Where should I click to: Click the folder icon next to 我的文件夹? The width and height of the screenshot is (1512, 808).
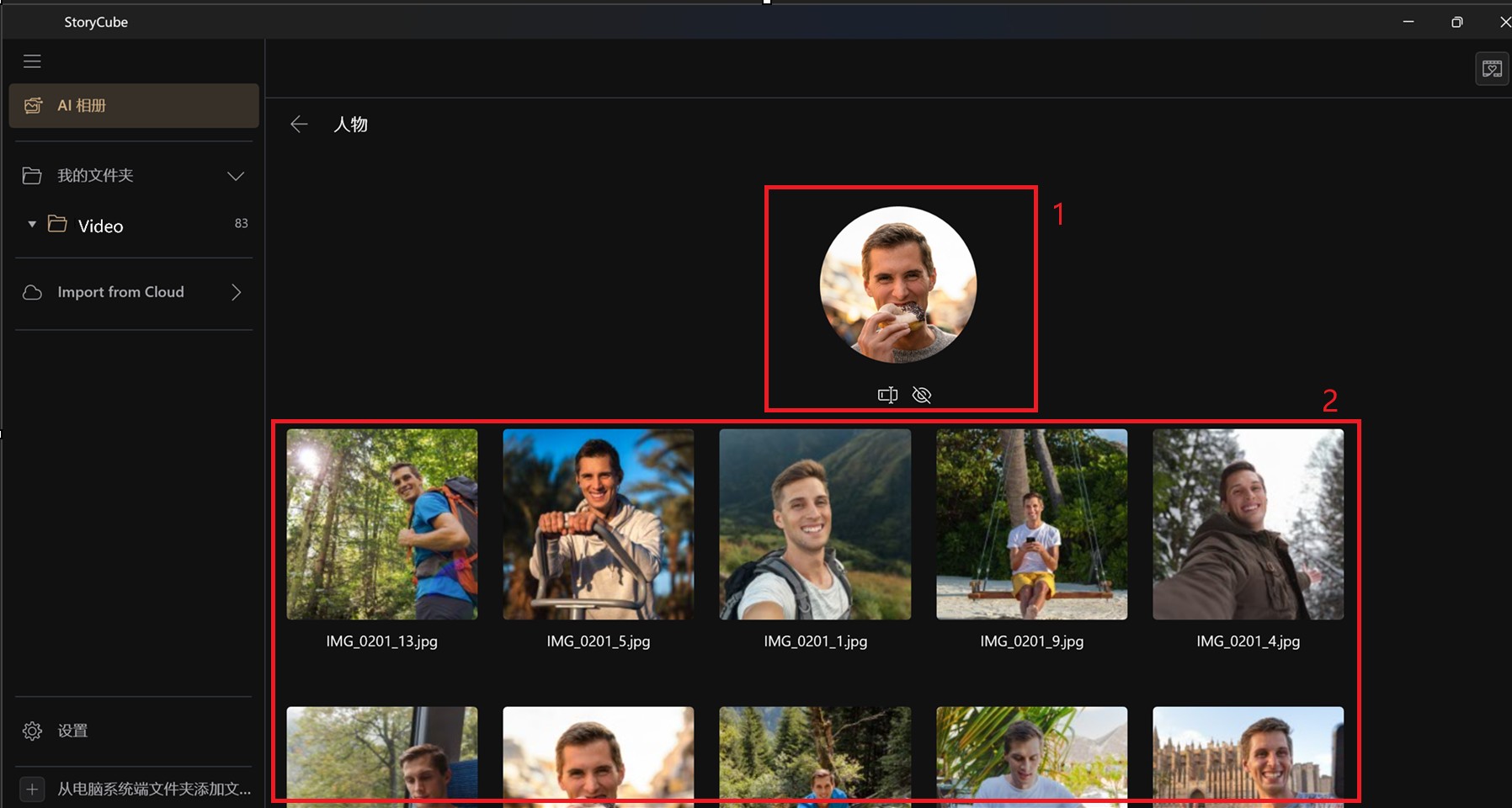(32, 175)
